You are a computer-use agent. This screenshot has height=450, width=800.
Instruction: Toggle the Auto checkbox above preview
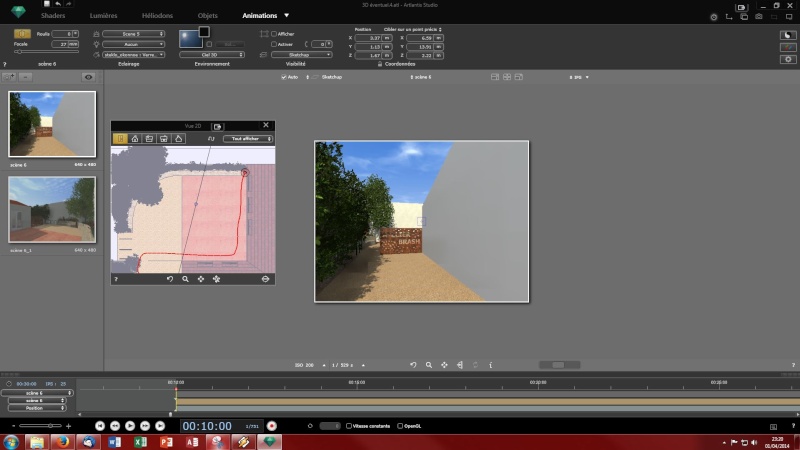coord(284,77)
